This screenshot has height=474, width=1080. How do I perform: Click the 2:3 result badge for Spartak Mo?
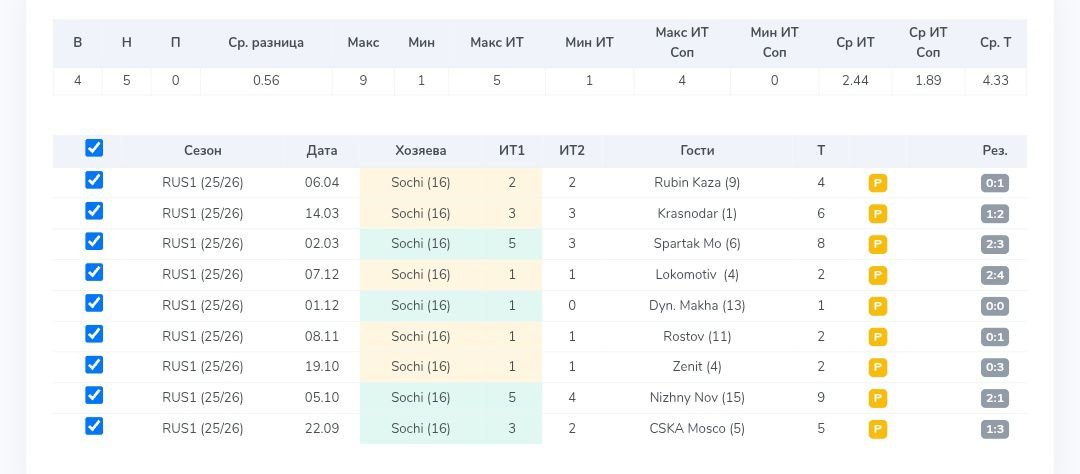(x=994, y=244)
